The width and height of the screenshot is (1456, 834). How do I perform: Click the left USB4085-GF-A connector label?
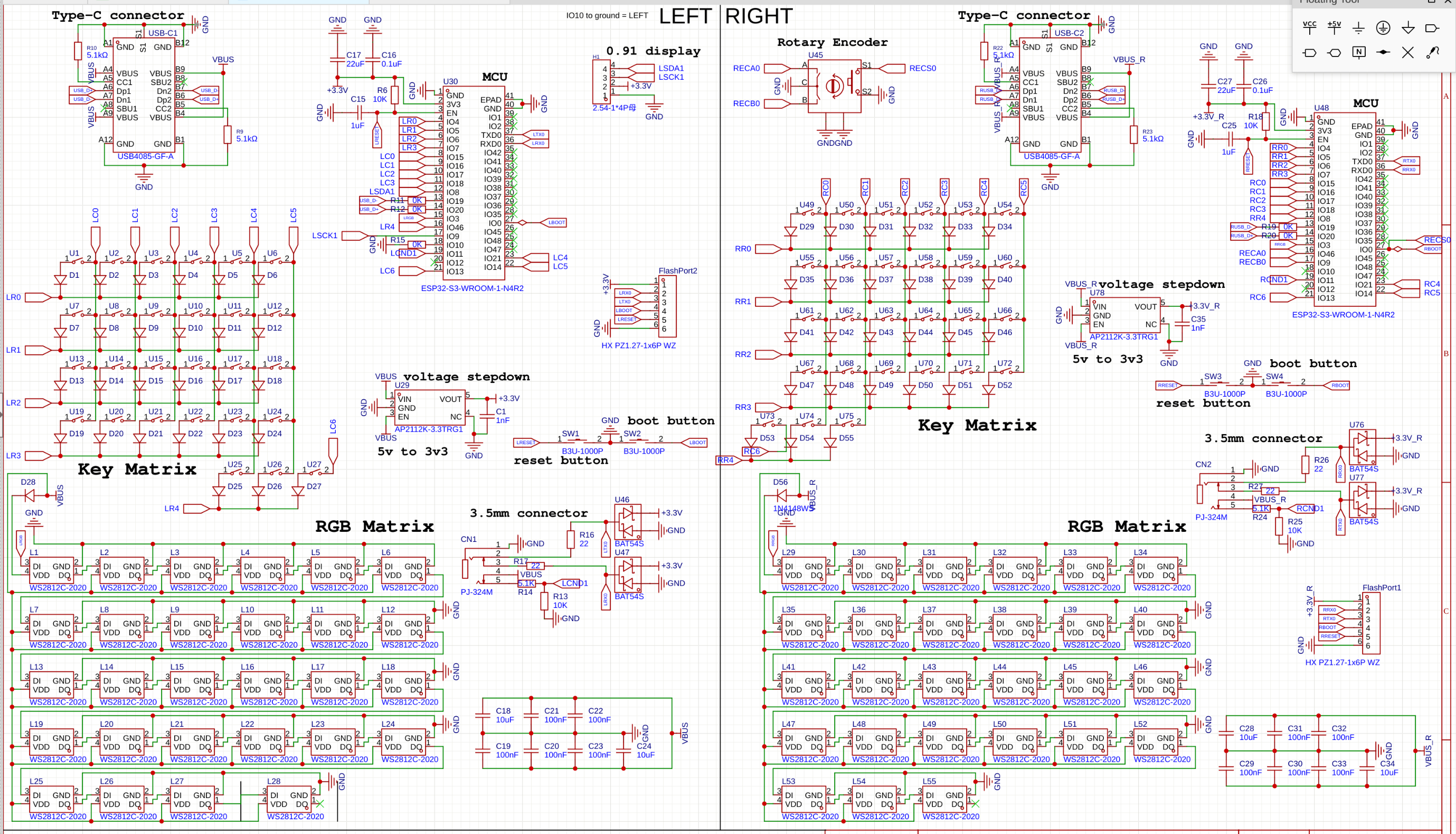pyautogui.click(x=145, y=156)
